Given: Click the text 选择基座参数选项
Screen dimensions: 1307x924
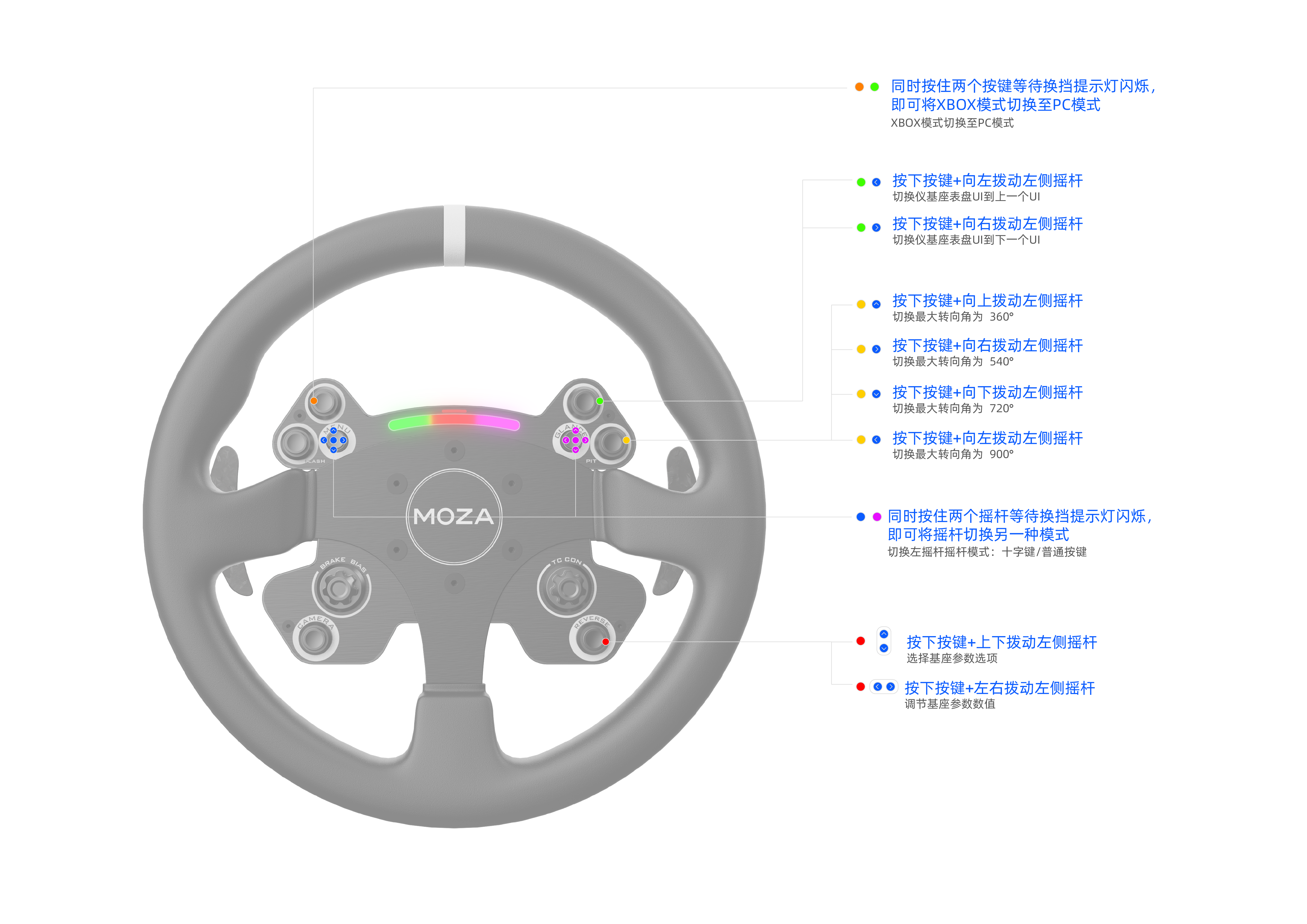Looking at the screenshot, I should click(x=952, y=658).
